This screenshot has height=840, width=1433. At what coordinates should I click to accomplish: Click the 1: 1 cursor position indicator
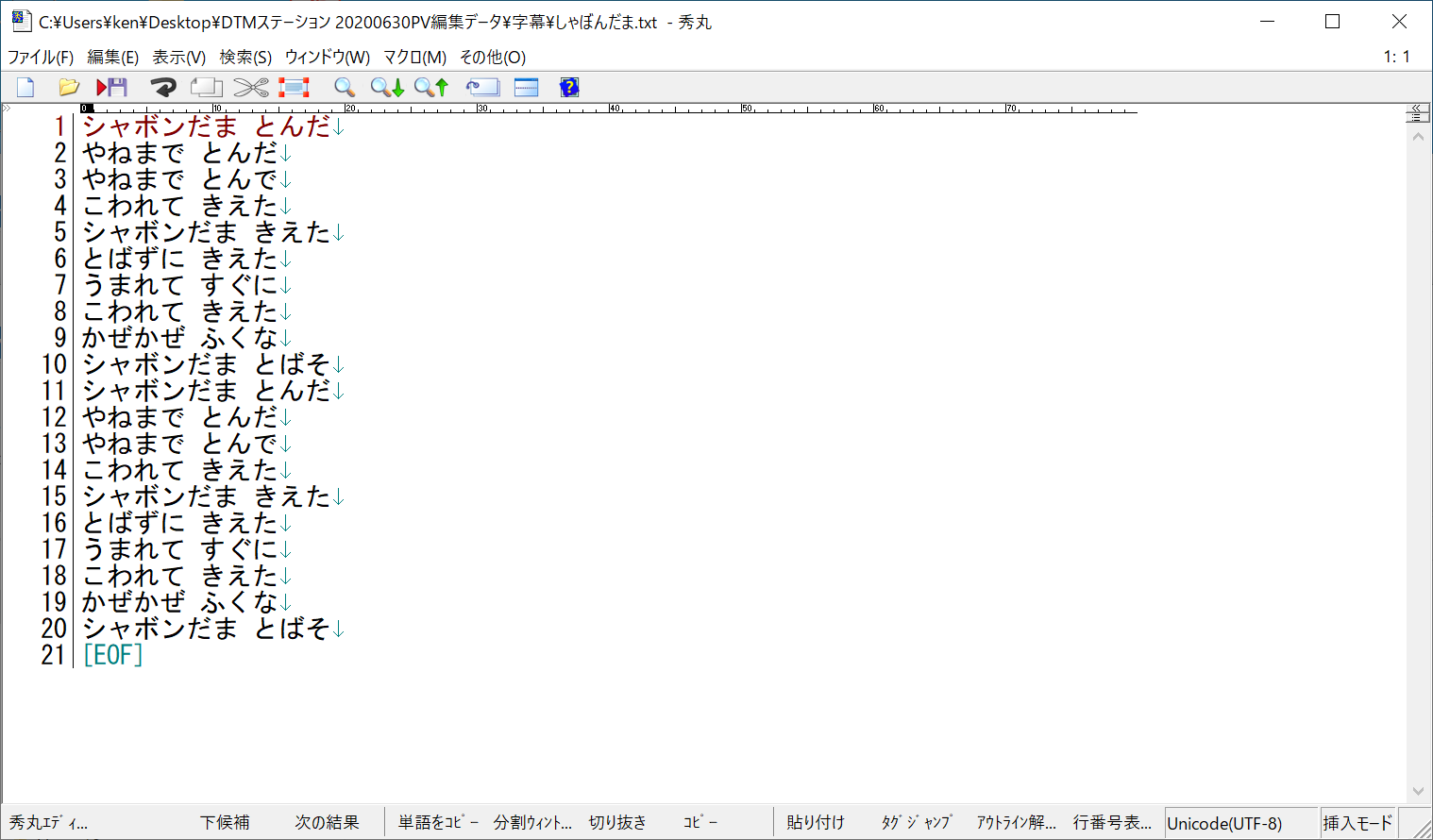click(x=1397, y=57)
